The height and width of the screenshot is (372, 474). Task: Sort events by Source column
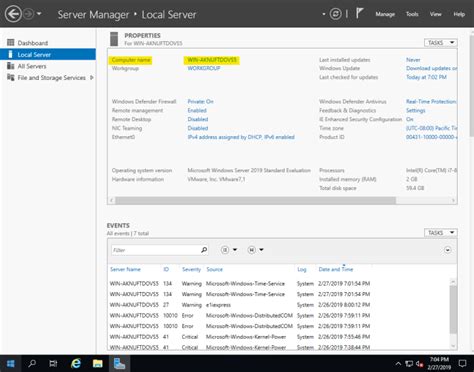click(x=214, y=269)
